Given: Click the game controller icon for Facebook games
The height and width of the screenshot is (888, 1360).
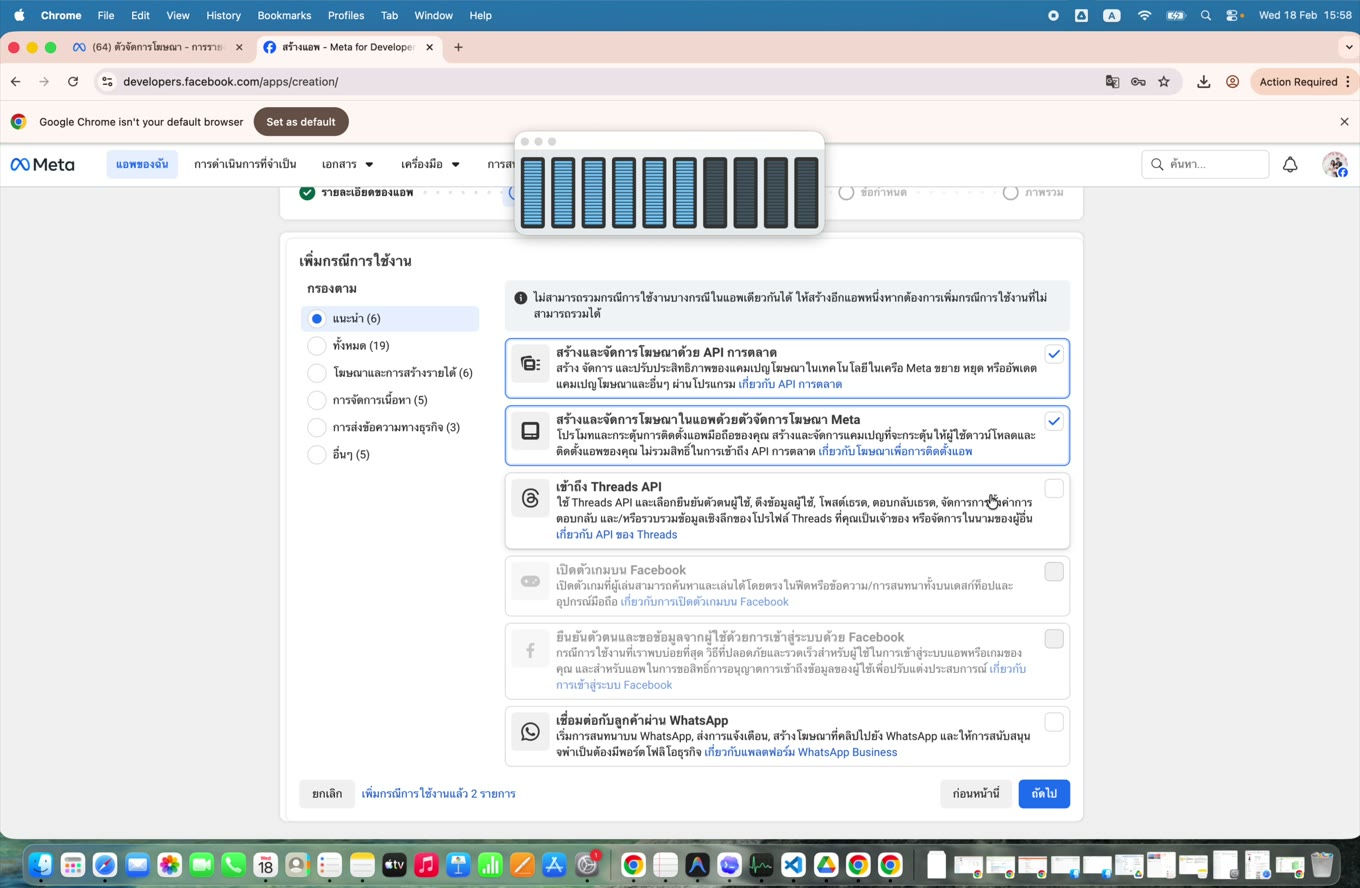Looking at the screenshot, I should click(530, 581).
